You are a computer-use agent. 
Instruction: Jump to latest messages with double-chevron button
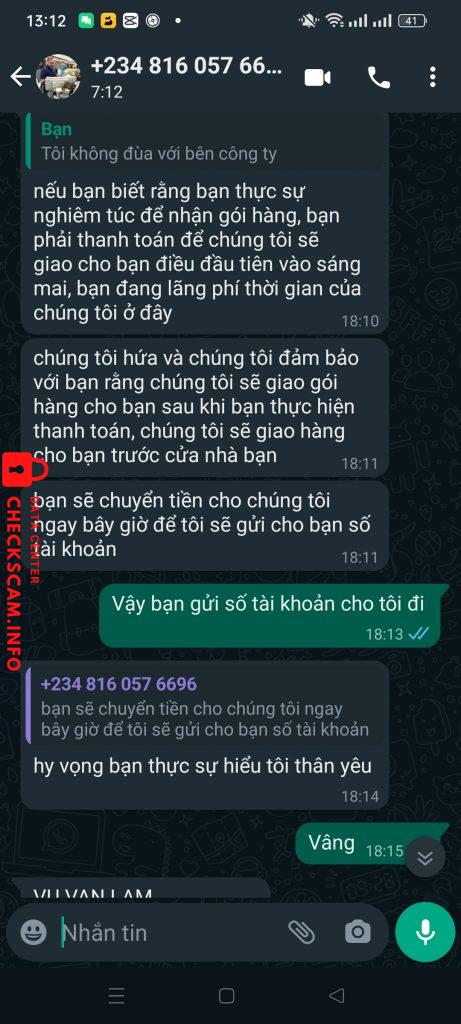(425, 857)
